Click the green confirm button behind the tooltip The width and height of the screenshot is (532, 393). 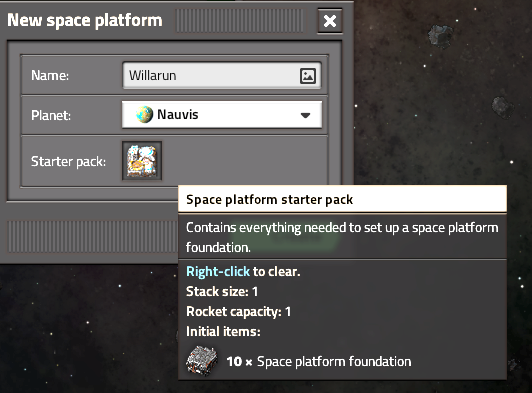click(285, 237)
